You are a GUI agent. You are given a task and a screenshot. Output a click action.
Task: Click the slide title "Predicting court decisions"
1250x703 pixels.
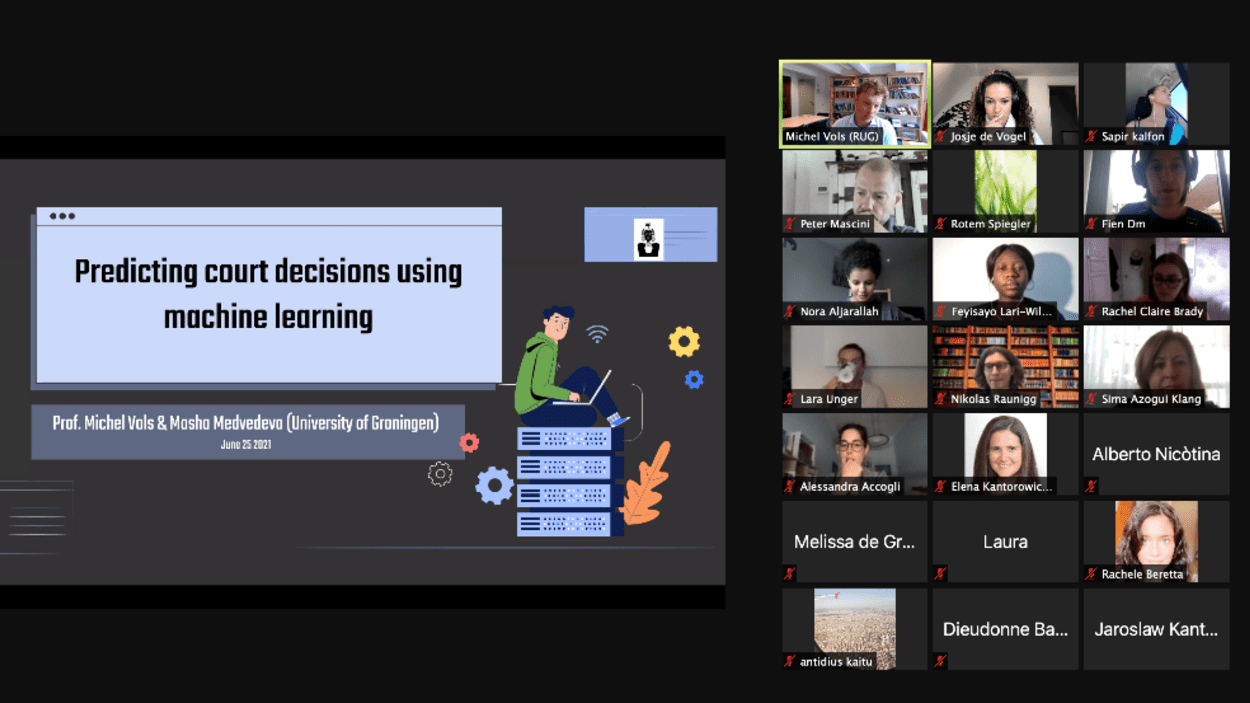coord(268,273)
